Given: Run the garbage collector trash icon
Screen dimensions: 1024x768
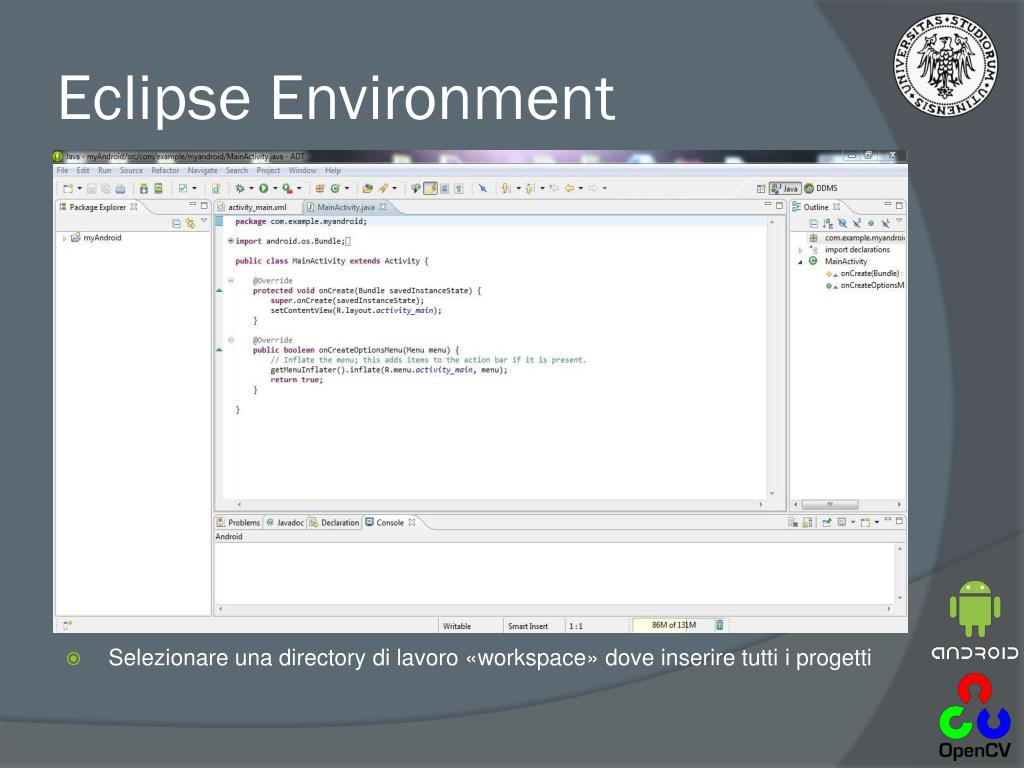Looking at the screenshot, I should [x=719, y=625].
